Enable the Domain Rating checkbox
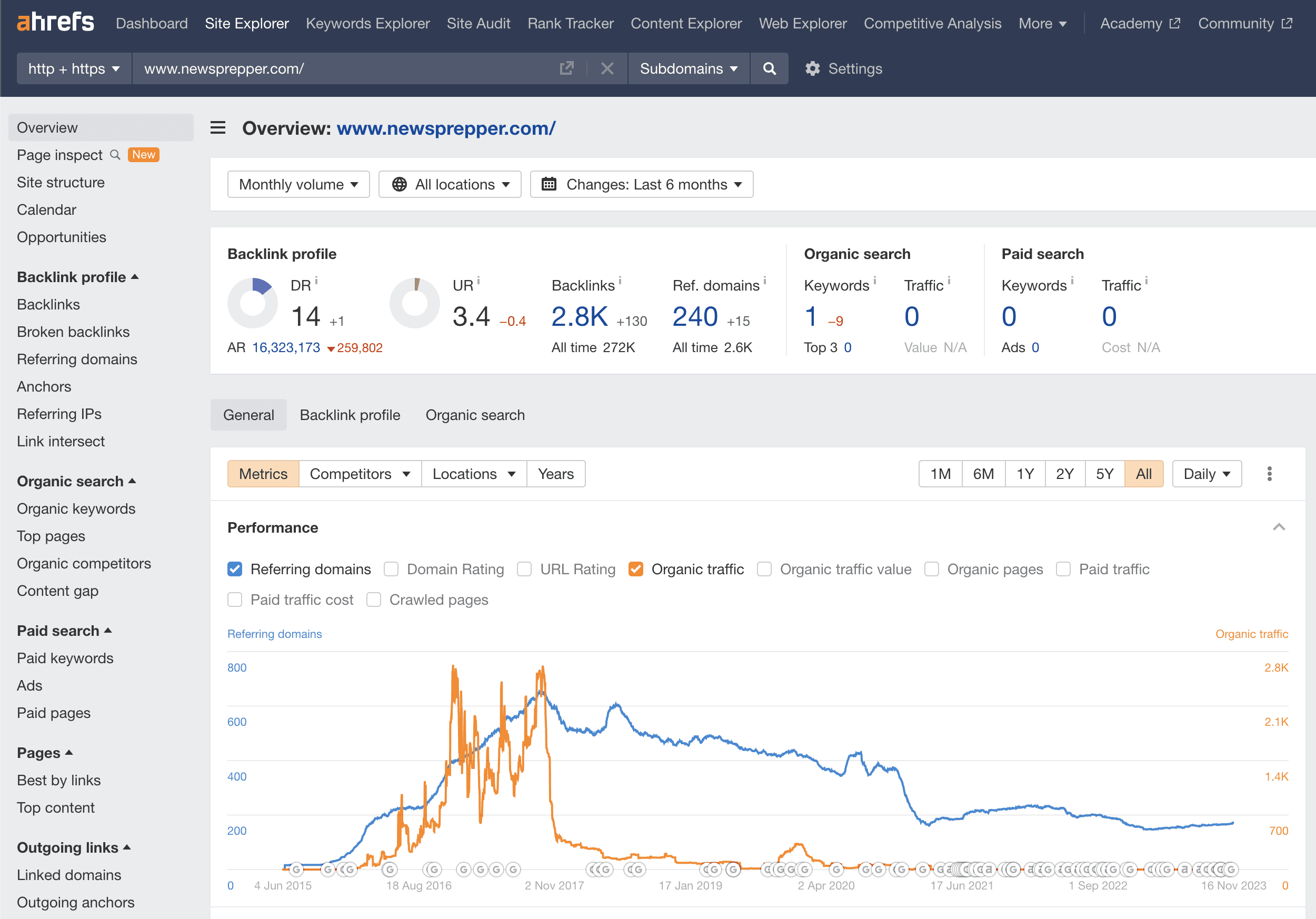The height and width of the screenshot is (919, 1316). pyautogui.click(x=392, y=569)
